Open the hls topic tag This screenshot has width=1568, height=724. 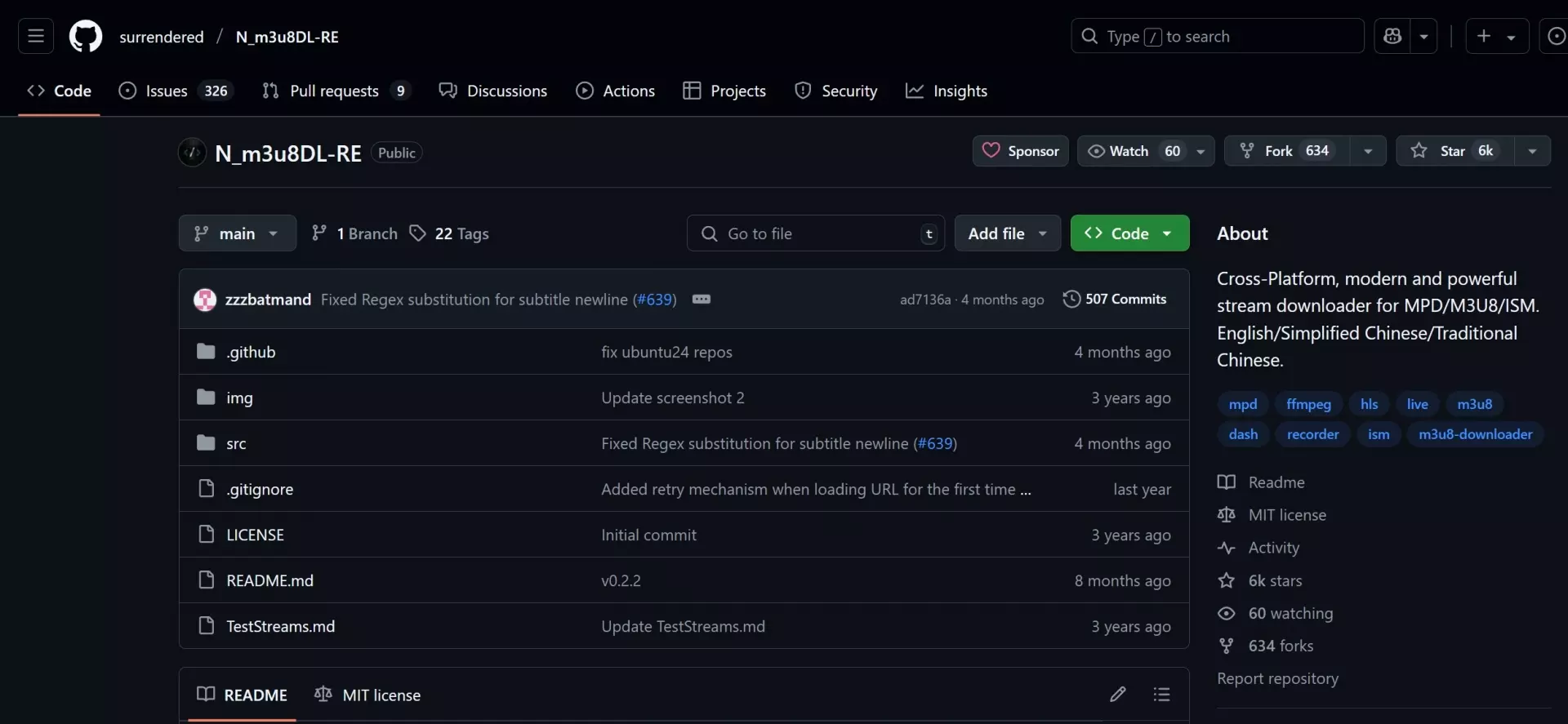[x=1369, y=404]
